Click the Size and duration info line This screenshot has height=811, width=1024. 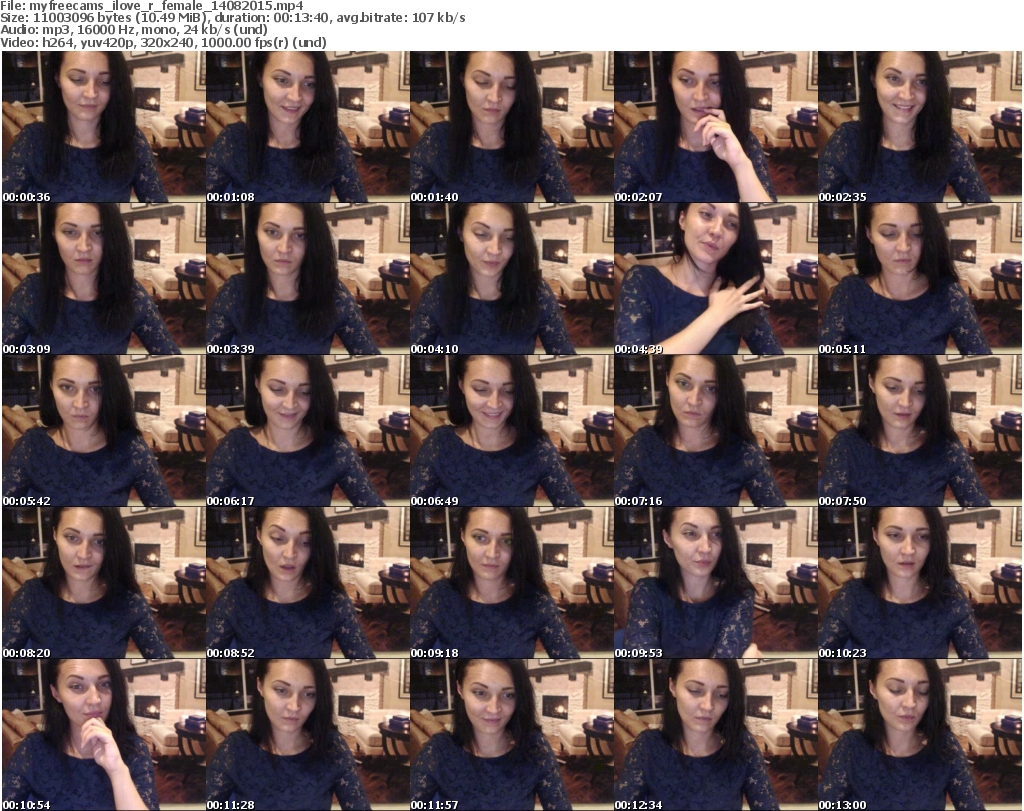232,18
